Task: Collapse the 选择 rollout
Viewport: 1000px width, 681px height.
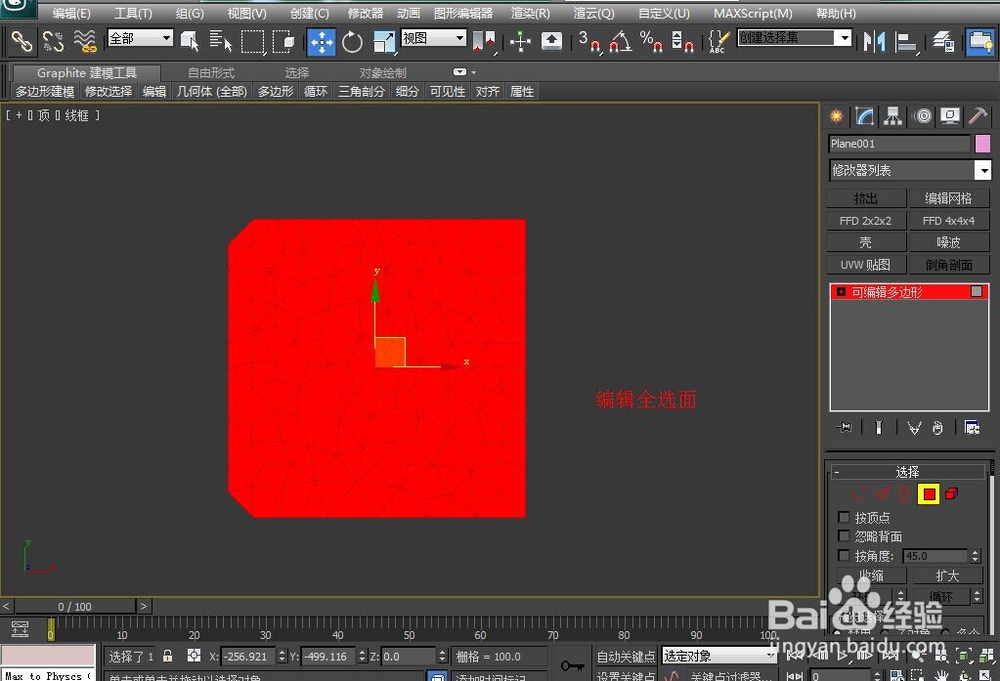Action: [x=907, y=472]
